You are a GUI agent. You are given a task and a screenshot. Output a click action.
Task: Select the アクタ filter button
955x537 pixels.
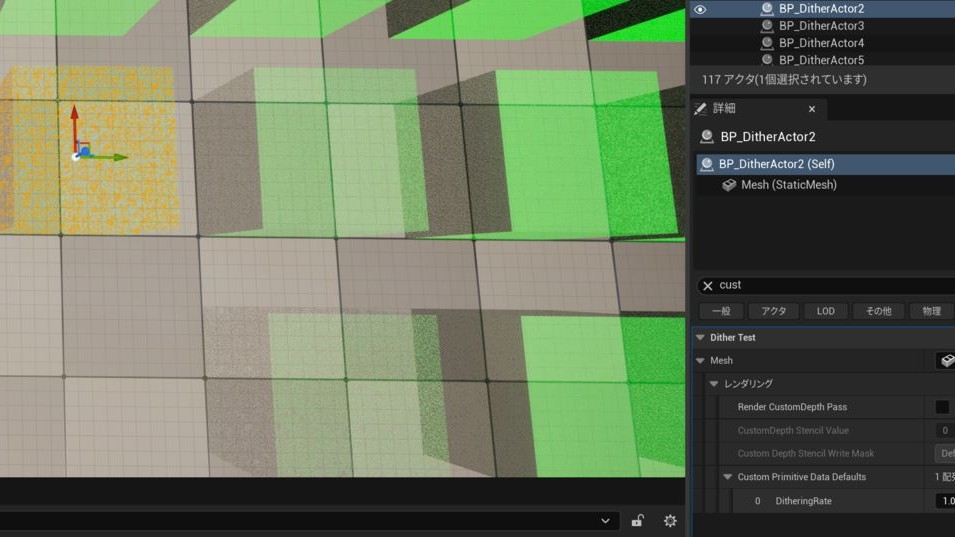point(774,311)
